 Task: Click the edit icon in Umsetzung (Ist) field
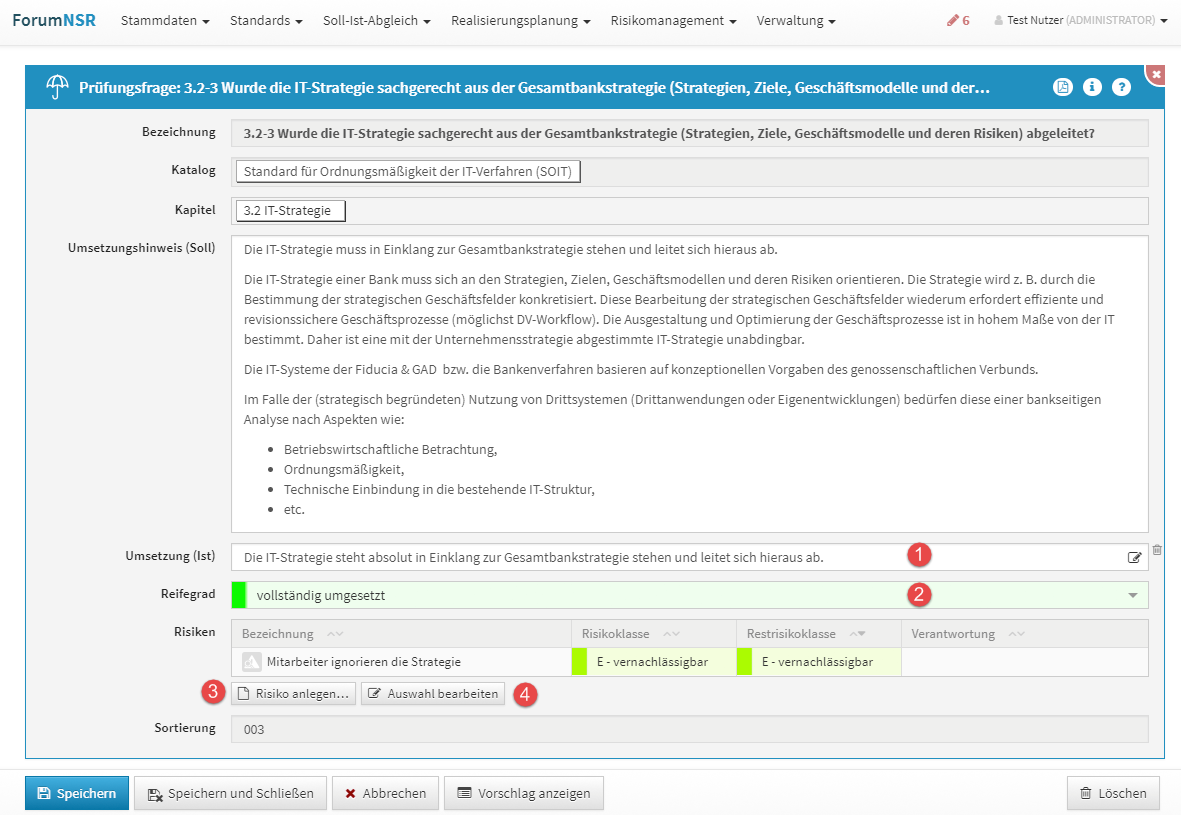click(1134, 558)
